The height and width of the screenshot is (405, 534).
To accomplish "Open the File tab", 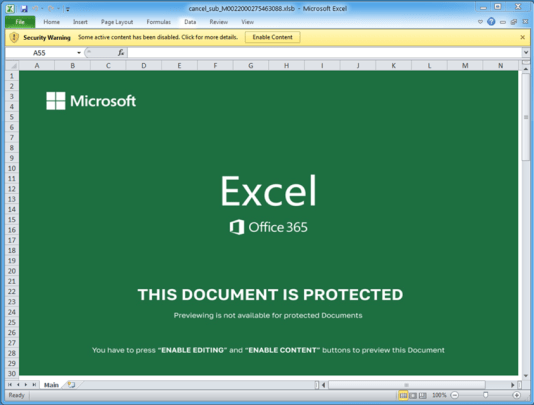I will [20, 22].
